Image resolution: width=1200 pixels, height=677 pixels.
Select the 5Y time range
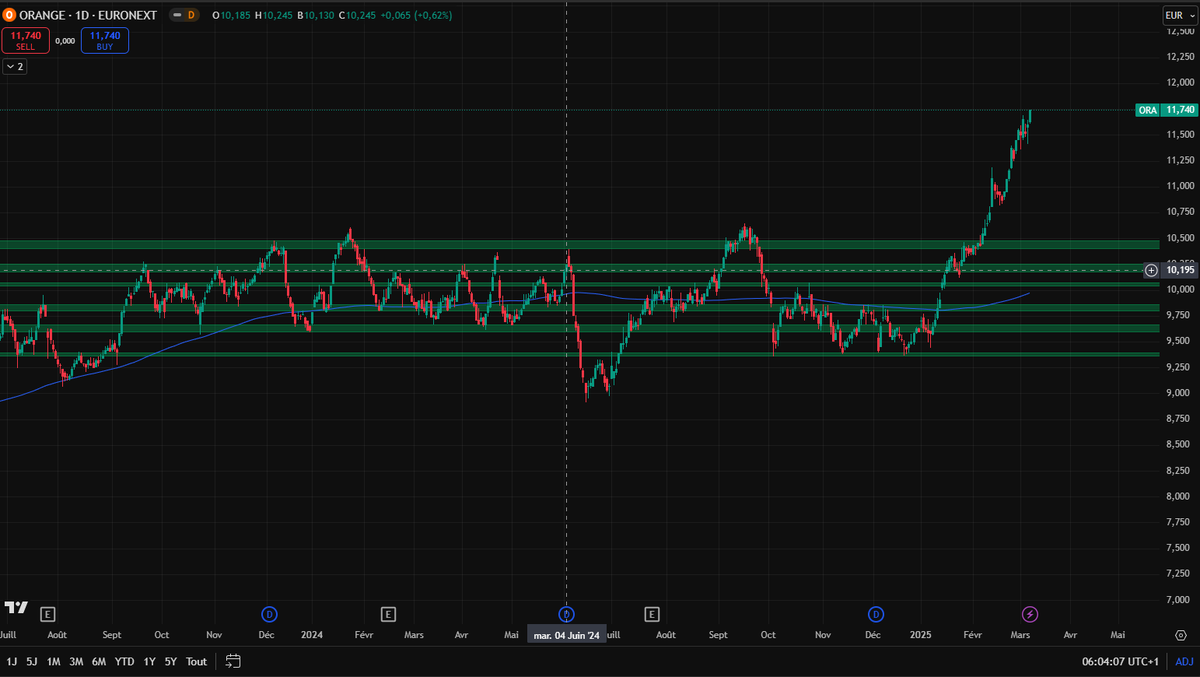tap(171, 661)
